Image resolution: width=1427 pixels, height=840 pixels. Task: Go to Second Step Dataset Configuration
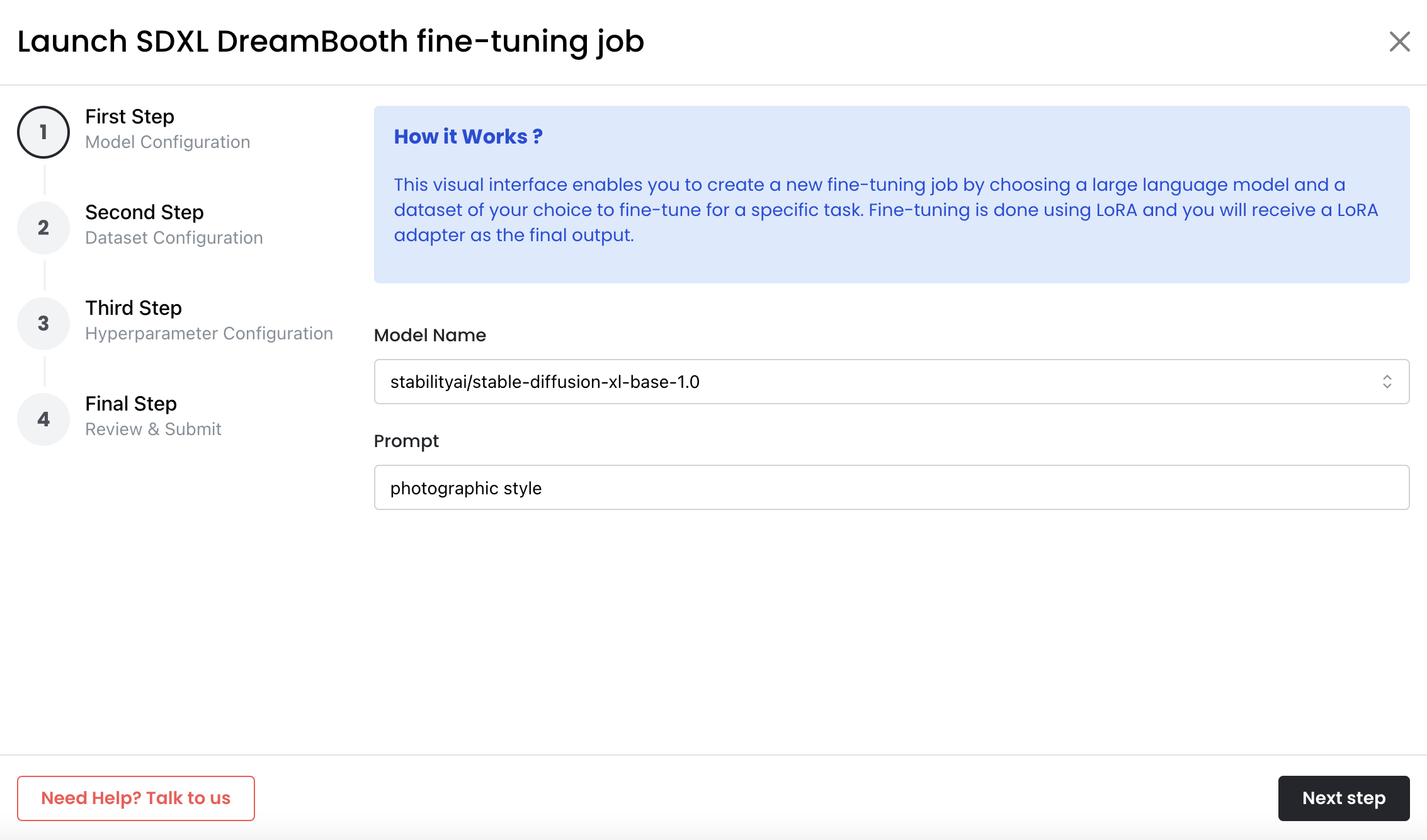[174, 225]
